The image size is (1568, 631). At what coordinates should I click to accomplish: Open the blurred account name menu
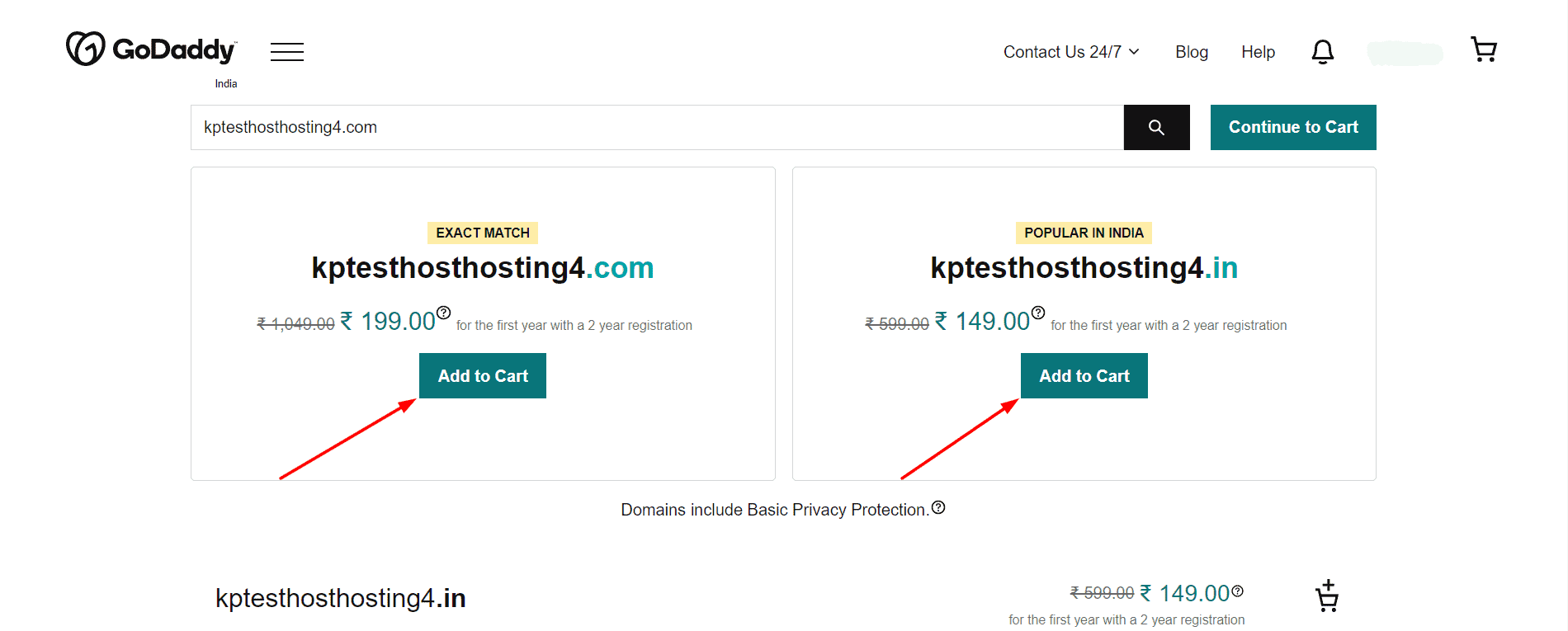(x=1405, y=54)
